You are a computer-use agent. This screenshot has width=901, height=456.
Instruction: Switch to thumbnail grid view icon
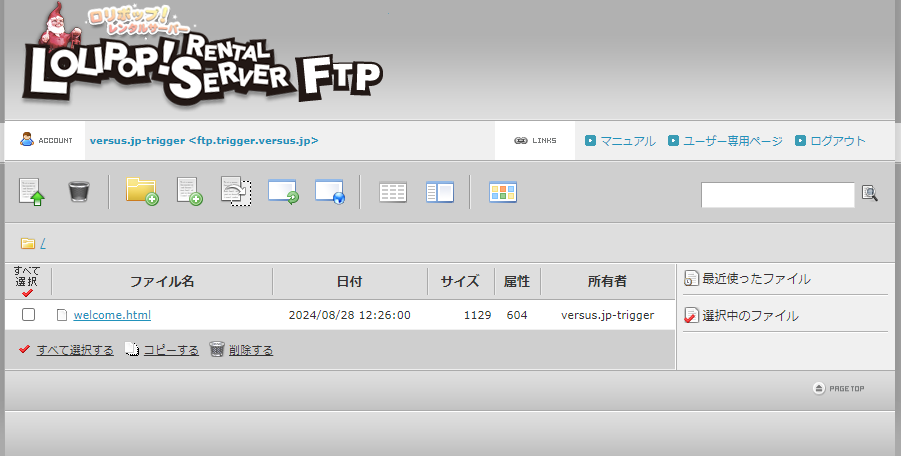503,192
